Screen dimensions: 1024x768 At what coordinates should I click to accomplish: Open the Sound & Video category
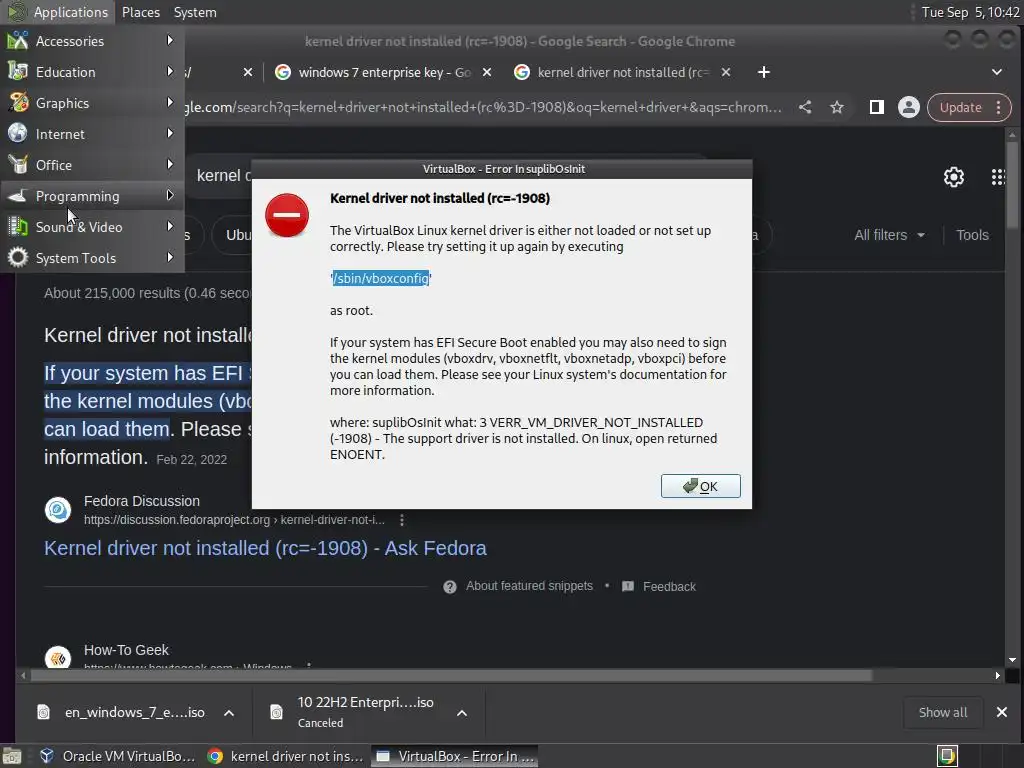tap(92, 227)
